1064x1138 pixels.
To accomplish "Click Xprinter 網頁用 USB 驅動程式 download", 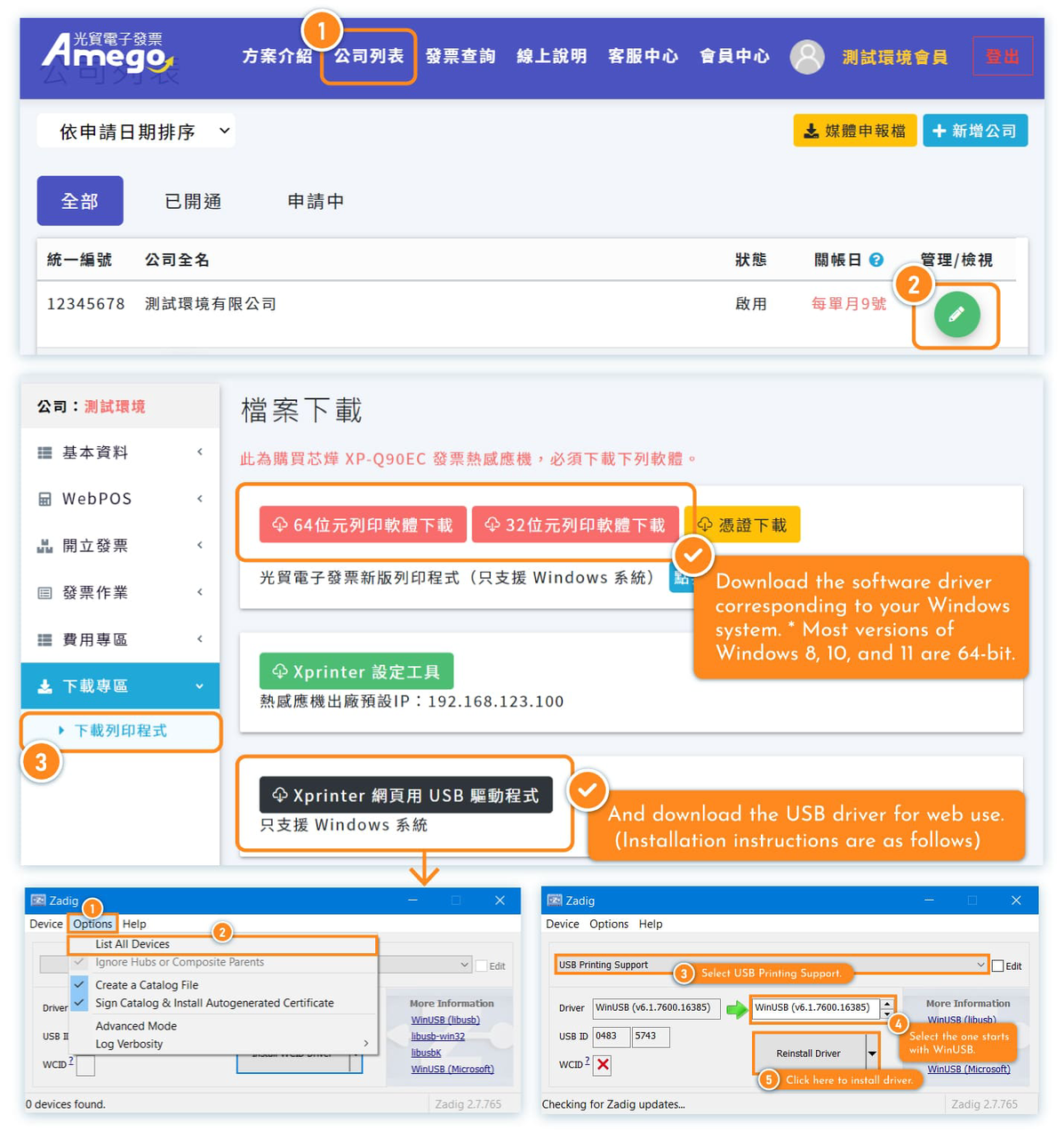I will (405, 795).
